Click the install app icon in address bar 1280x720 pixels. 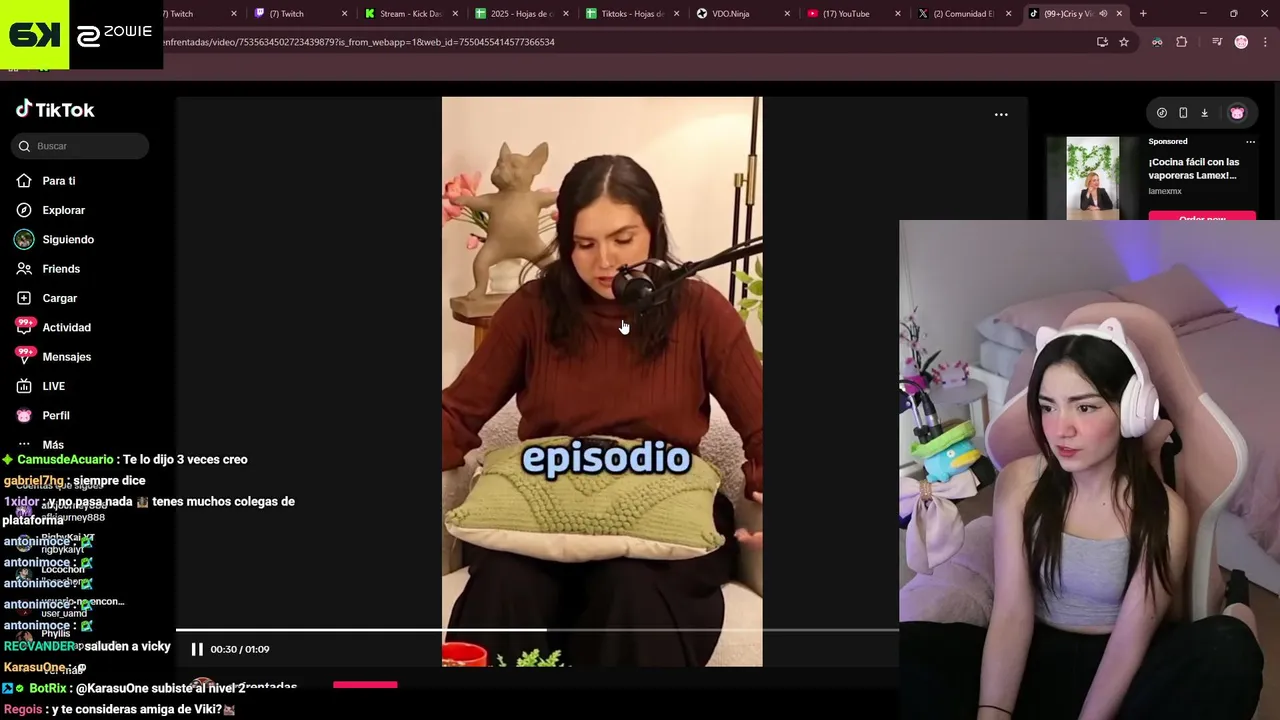click(1102, 42)
